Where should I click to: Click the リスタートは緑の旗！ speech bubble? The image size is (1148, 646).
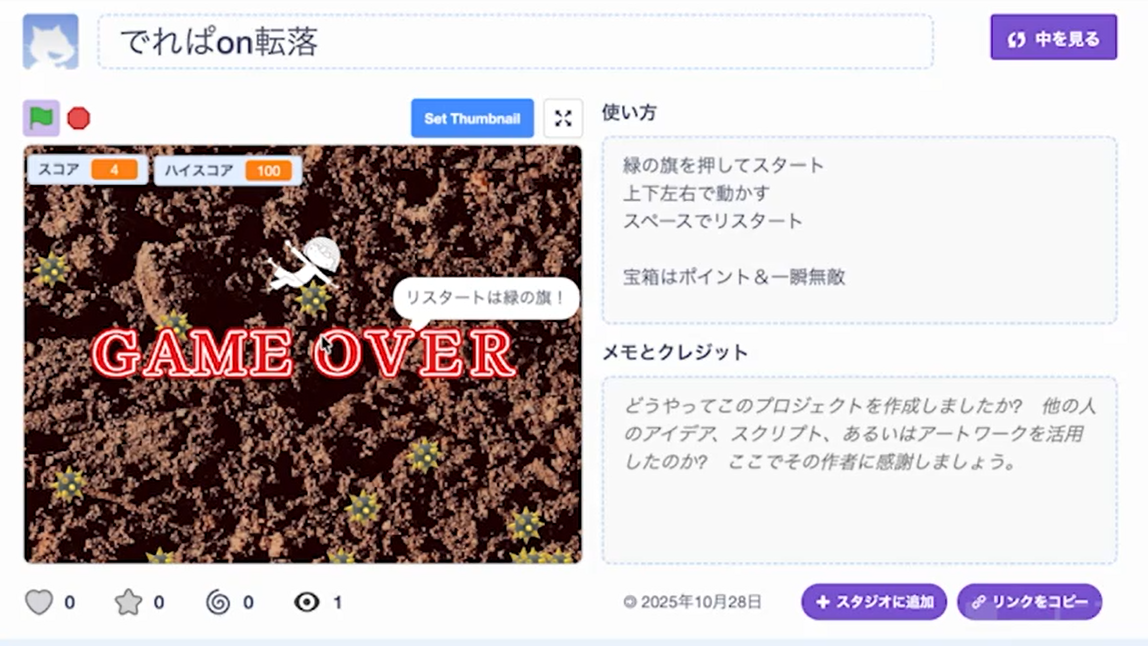point(487,297)
